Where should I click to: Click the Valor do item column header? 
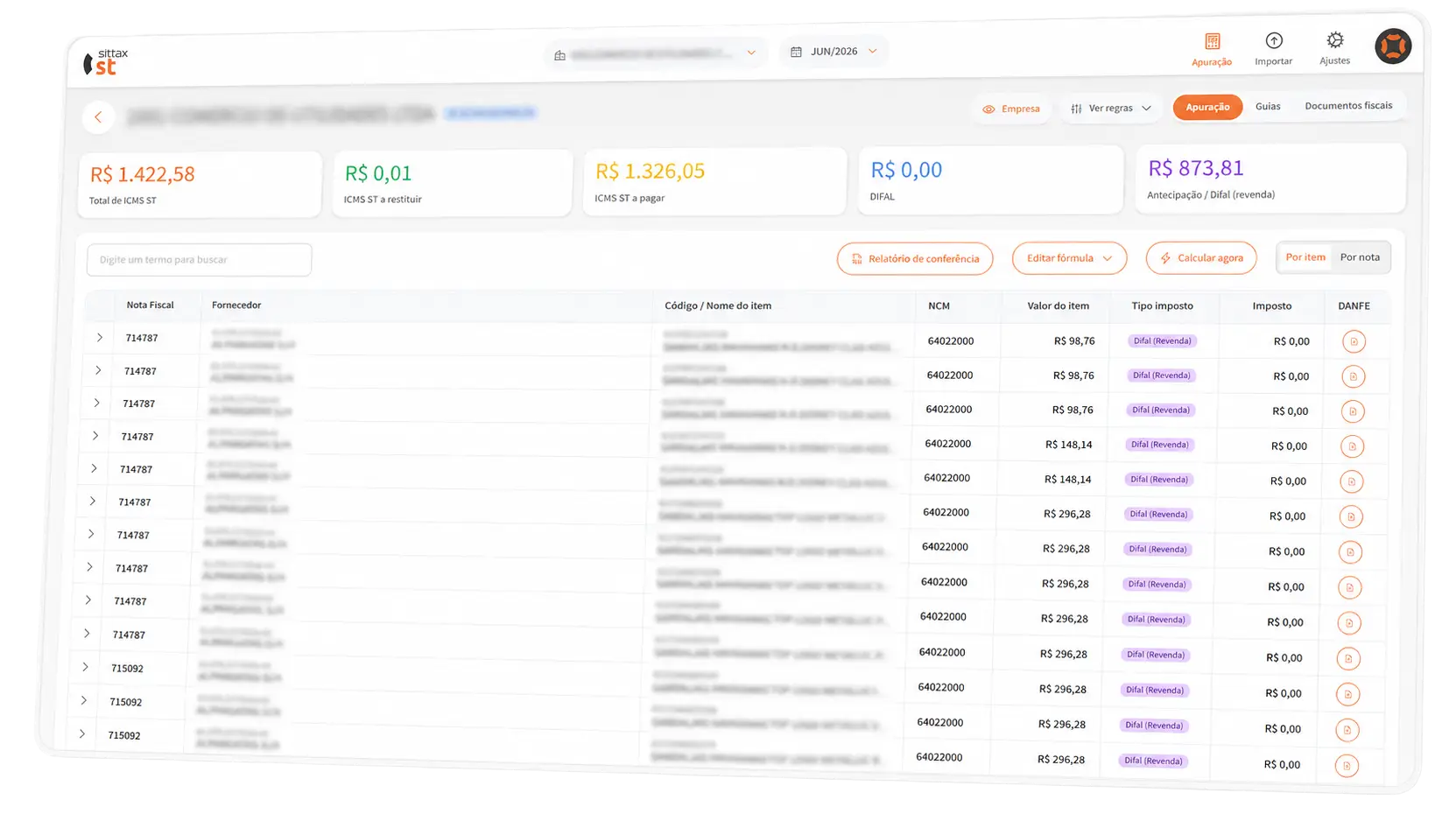pos(1059,306)
